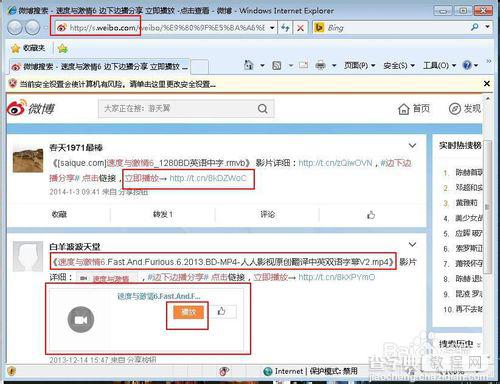The width and height of the screenshot is (500, 384).
Task: Click the browser Forward button
Action: point(33,27)
